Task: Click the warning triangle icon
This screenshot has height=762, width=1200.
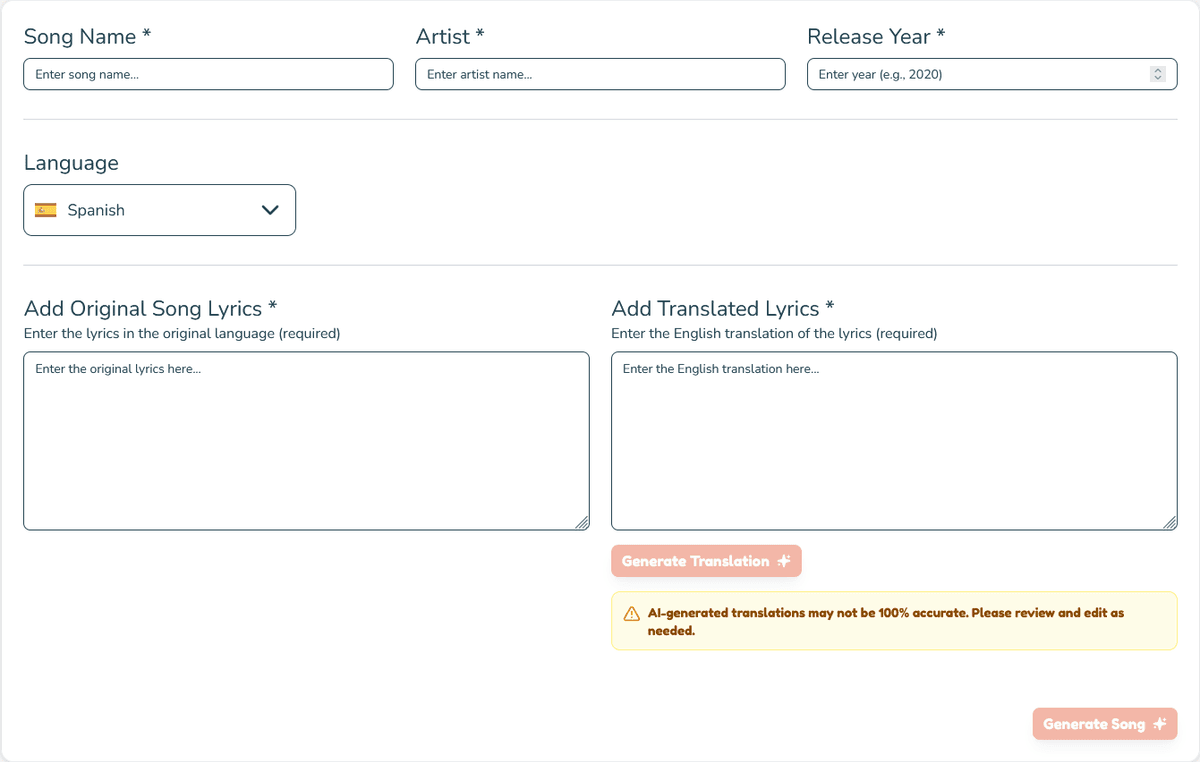Action: pos(629,611)
